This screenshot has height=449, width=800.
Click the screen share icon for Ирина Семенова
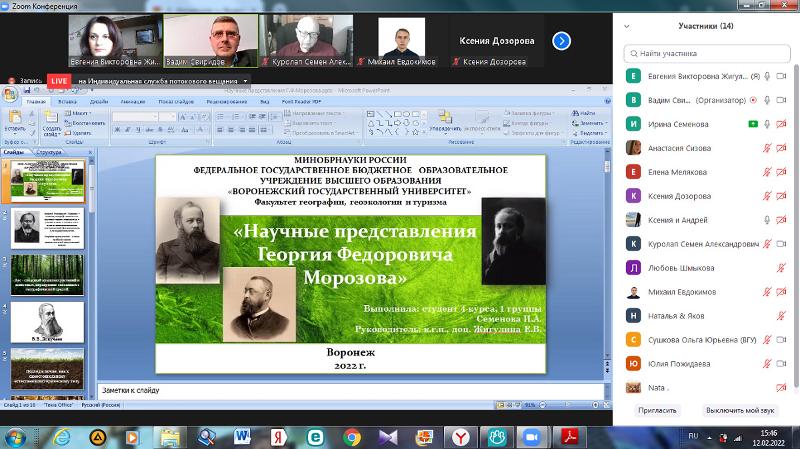click(x=752, y=124)
